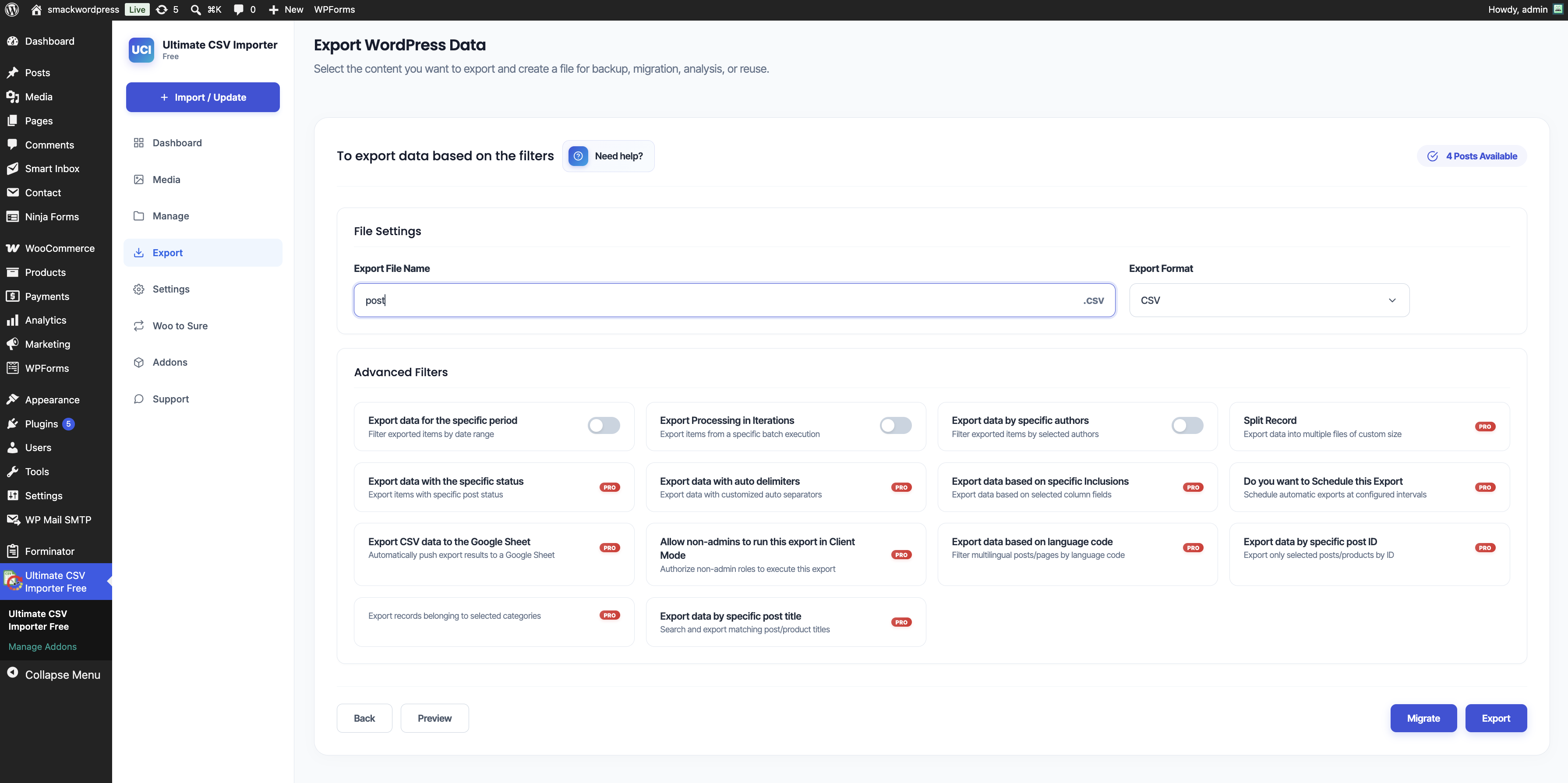1568x783 pixels.
Task: Click the admin avatar icon
Action: coord(1557,9)
